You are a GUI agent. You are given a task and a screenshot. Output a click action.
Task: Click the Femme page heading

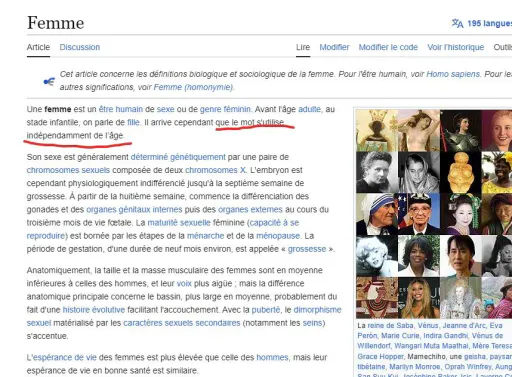pos(56,23)
